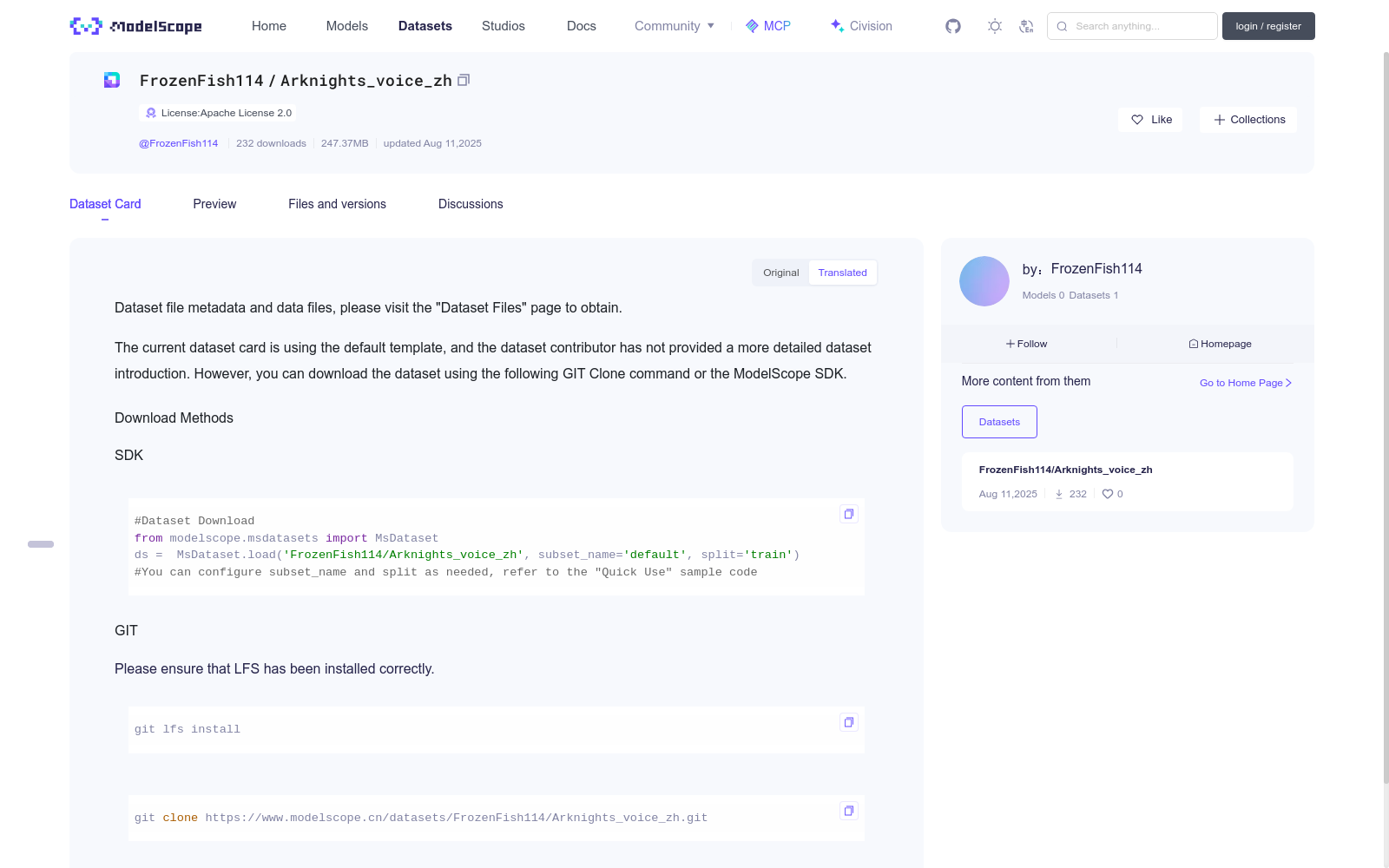
Task: Copy the git lfs install command
Action: 848,722
